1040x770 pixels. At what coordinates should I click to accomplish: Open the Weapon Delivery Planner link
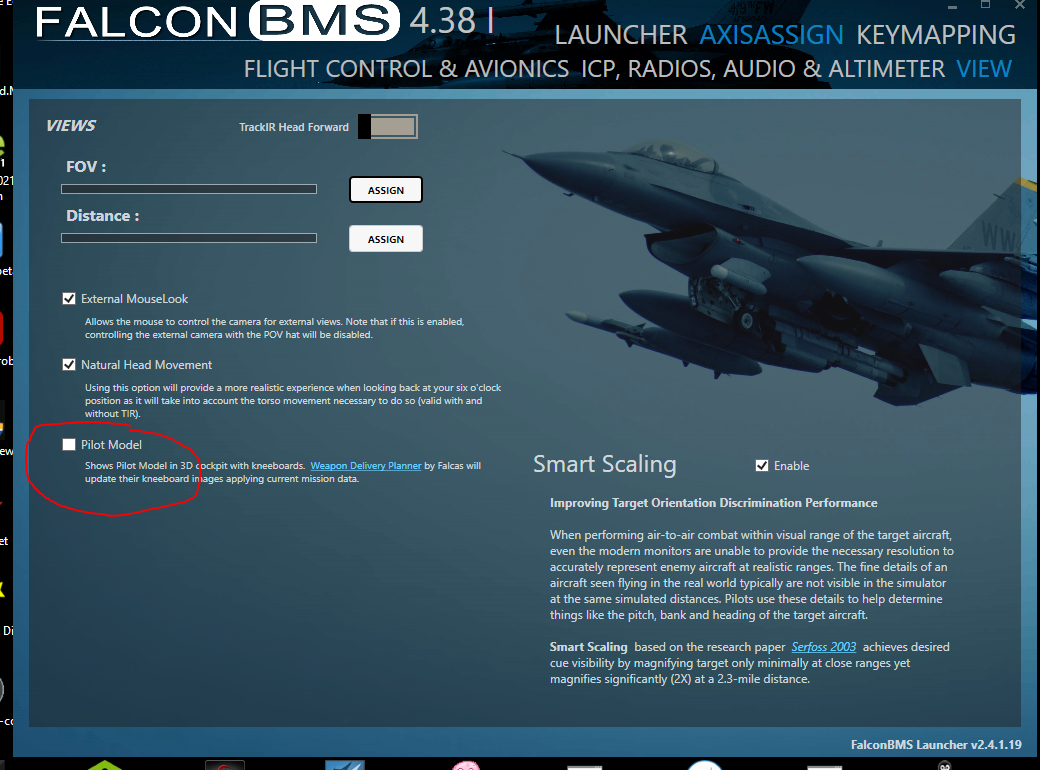pos(365,466)
